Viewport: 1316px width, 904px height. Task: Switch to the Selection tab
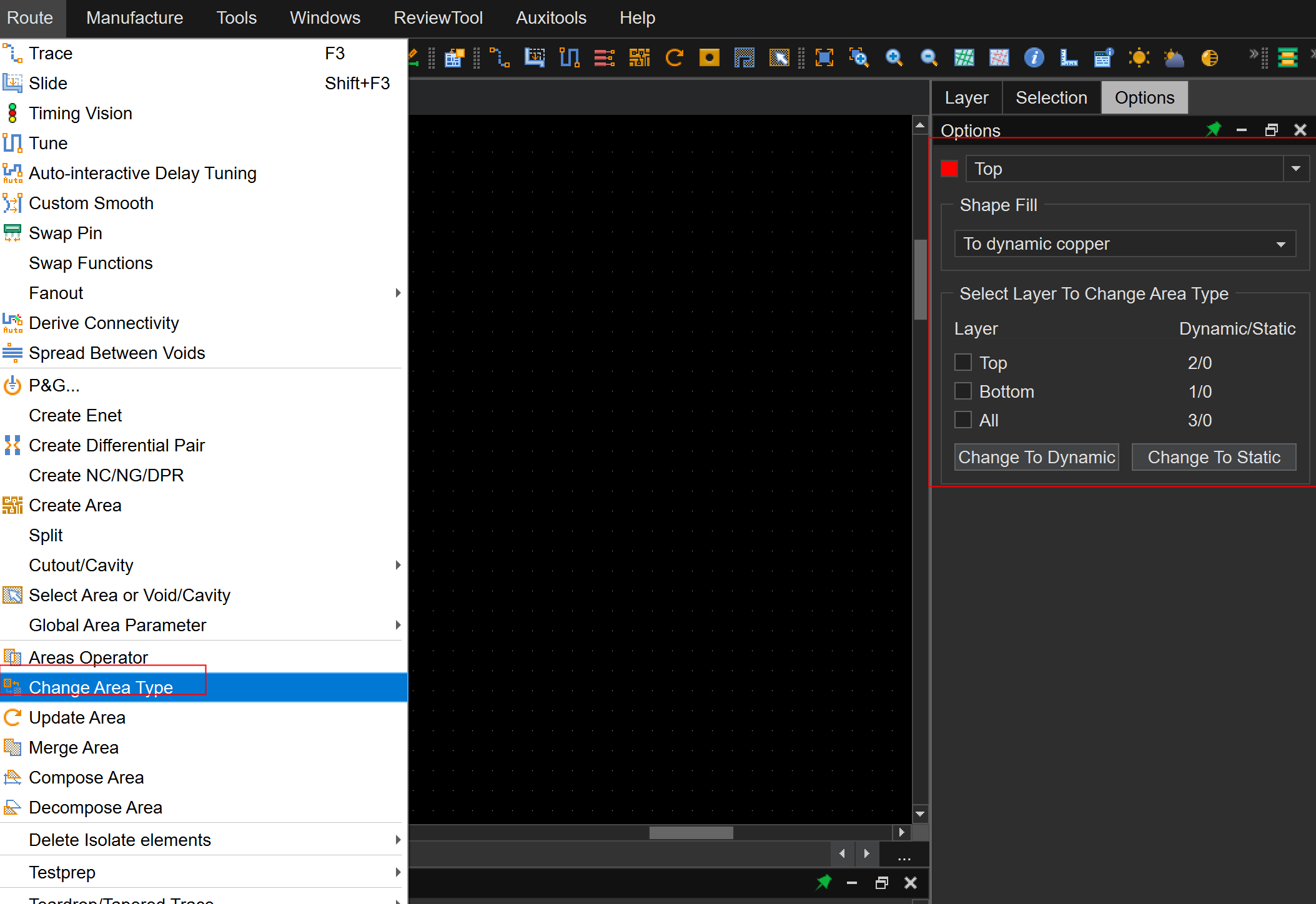[x=1051, y=97]
